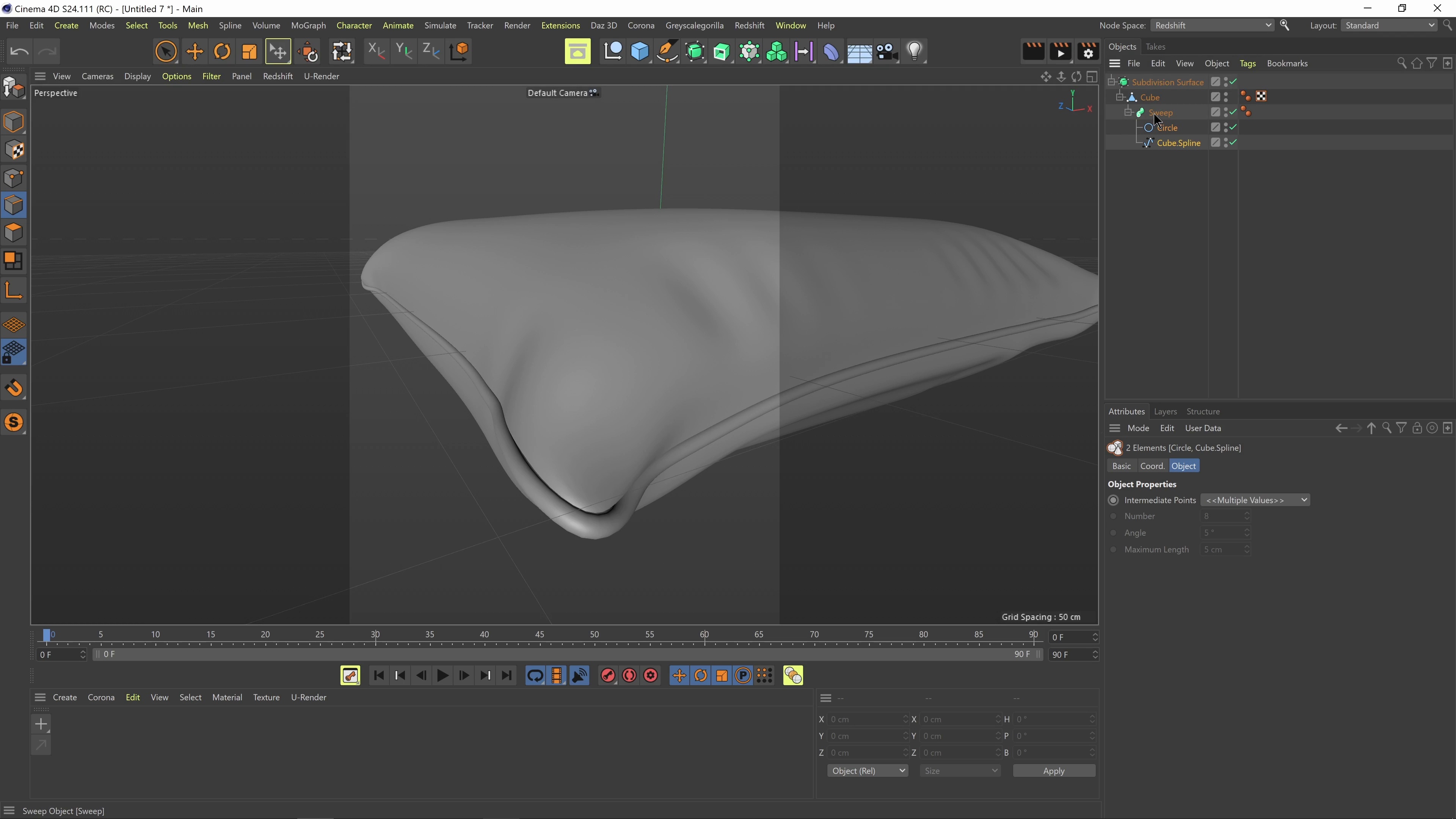Screen dimensions: 1456x819
Task: Enable Polygons mode in left sidebar
Action: tap(14, 233)
